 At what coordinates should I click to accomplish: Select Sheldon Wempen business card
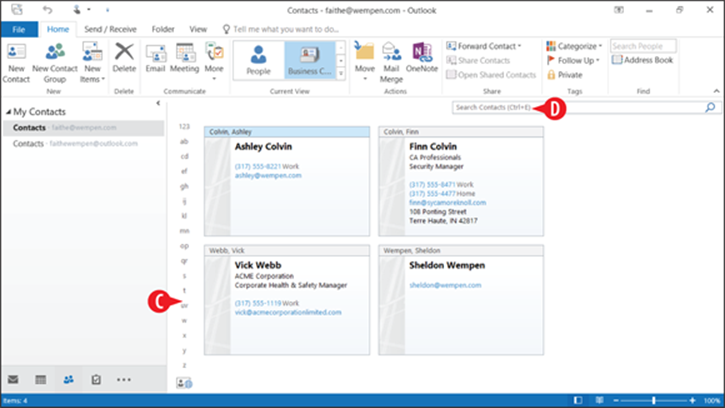pyautogui.click(x=461, y=300)
